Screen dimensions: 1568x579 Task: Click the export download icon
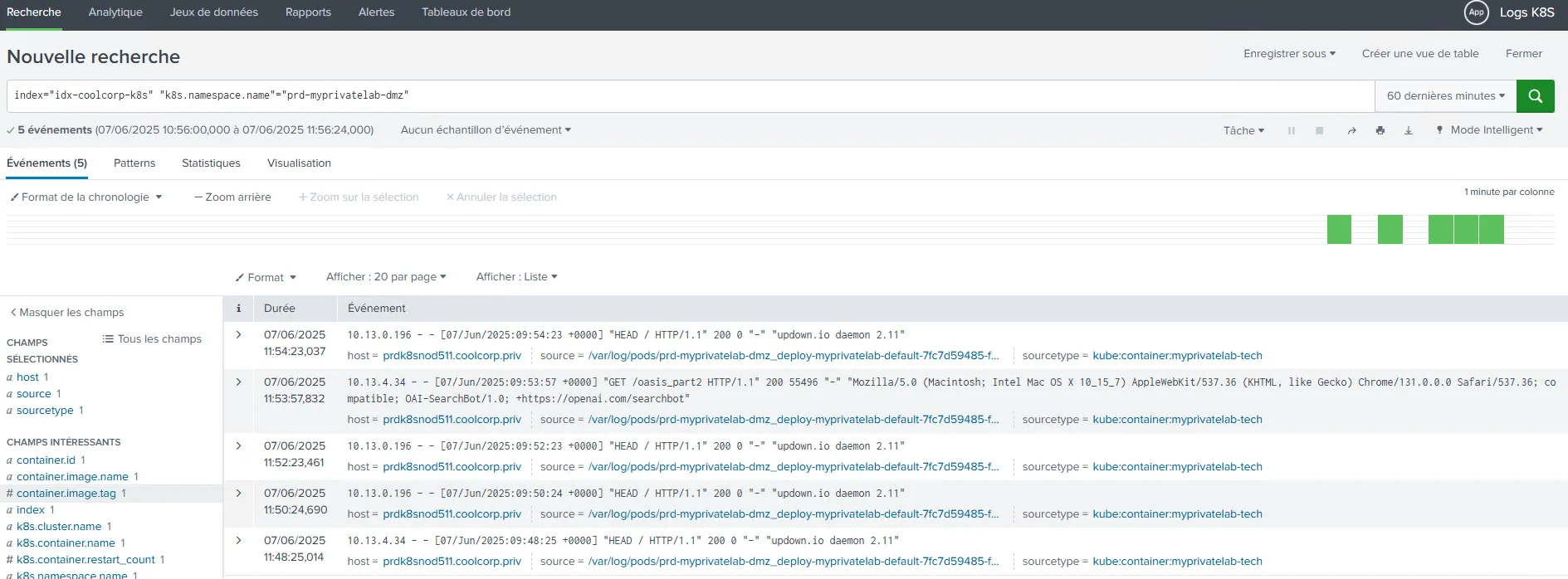tap(1408, 131)
